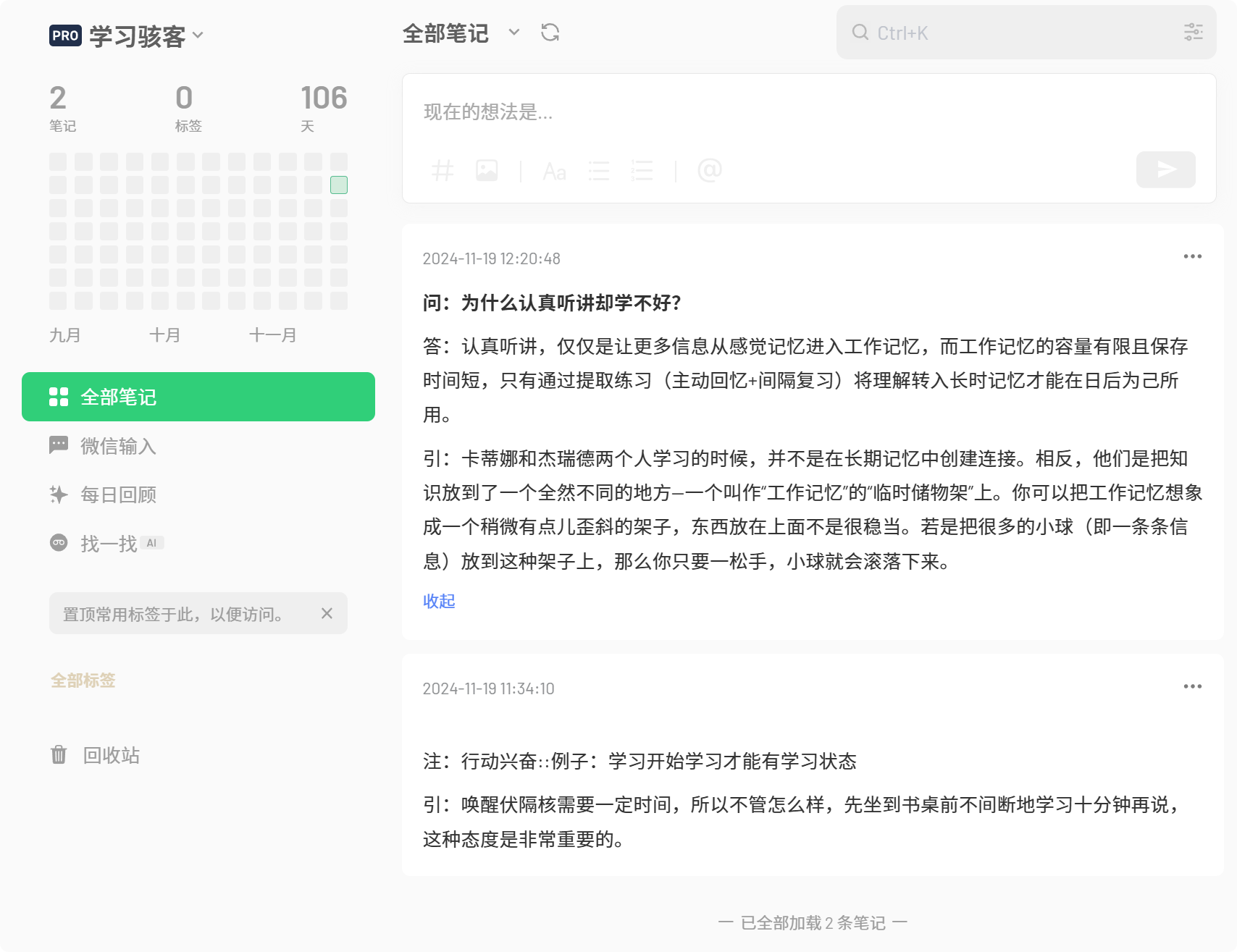
Task: Click the @ mention icon
Action: pos(709,170)
